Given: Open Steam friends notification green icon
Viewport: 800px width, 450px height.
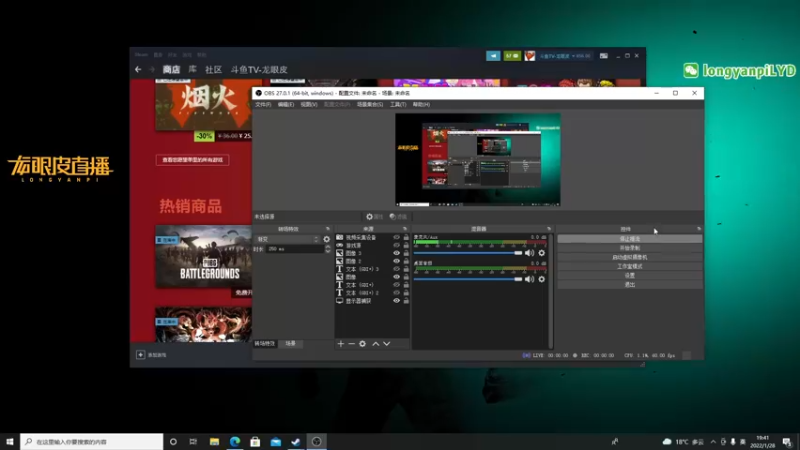Looking at the screenshot, I should coord(512,56).
